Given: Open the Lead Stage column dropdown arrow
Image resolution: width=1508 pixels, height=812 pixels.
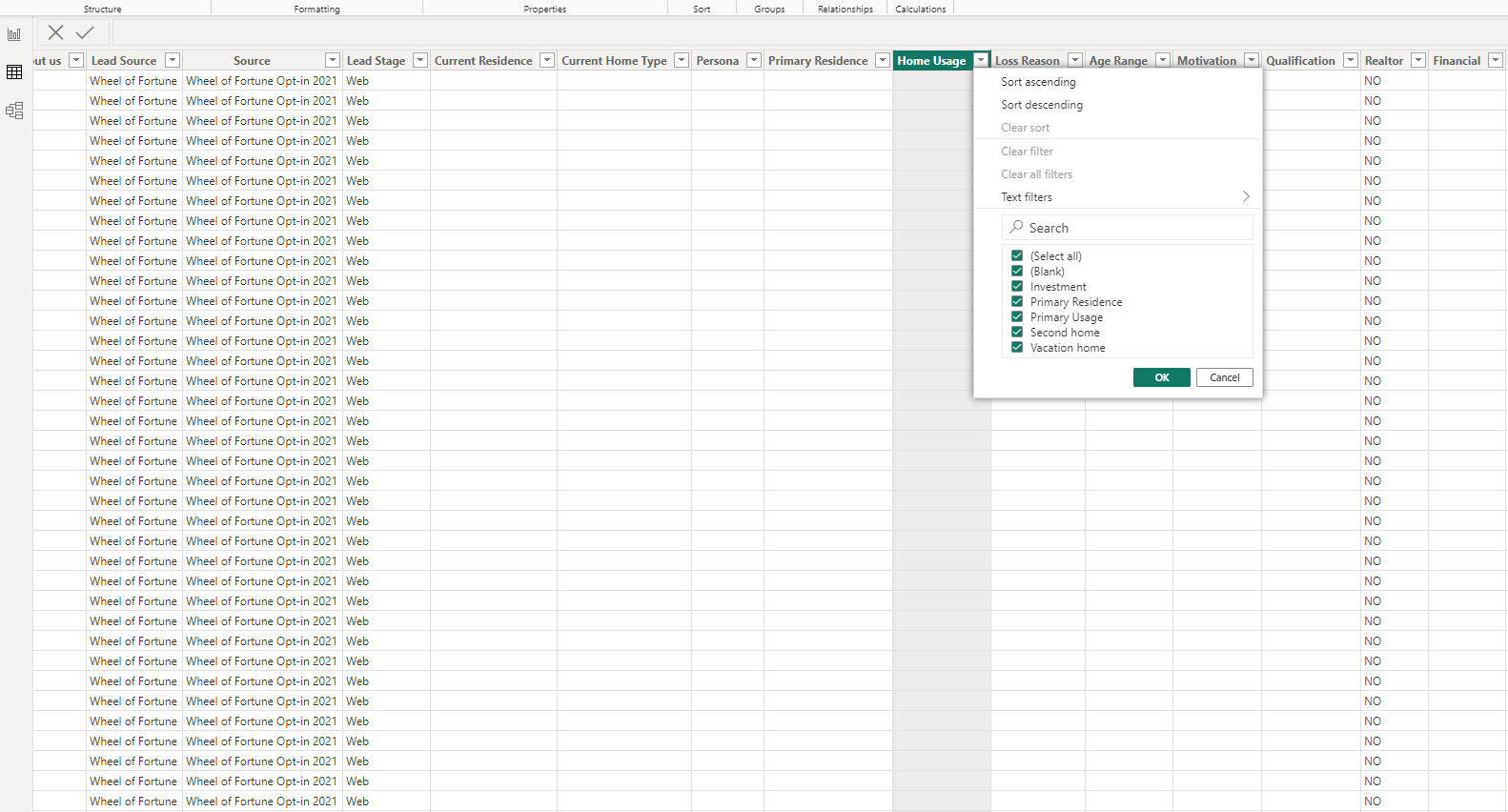Looking at the screenshot, I should click(420, 60).
